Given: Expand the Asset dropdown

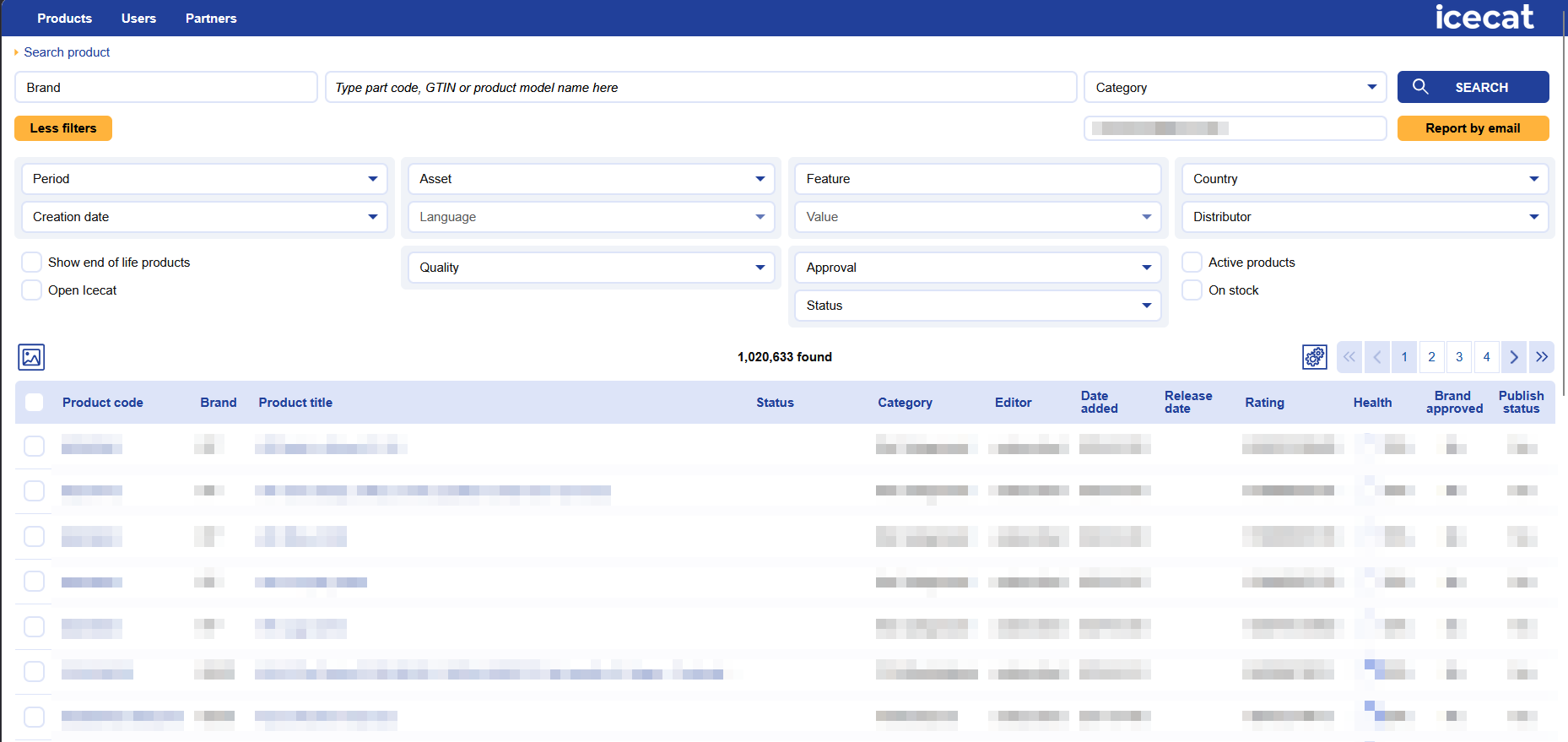Looking at the screenshot, I should click(591, 179).
